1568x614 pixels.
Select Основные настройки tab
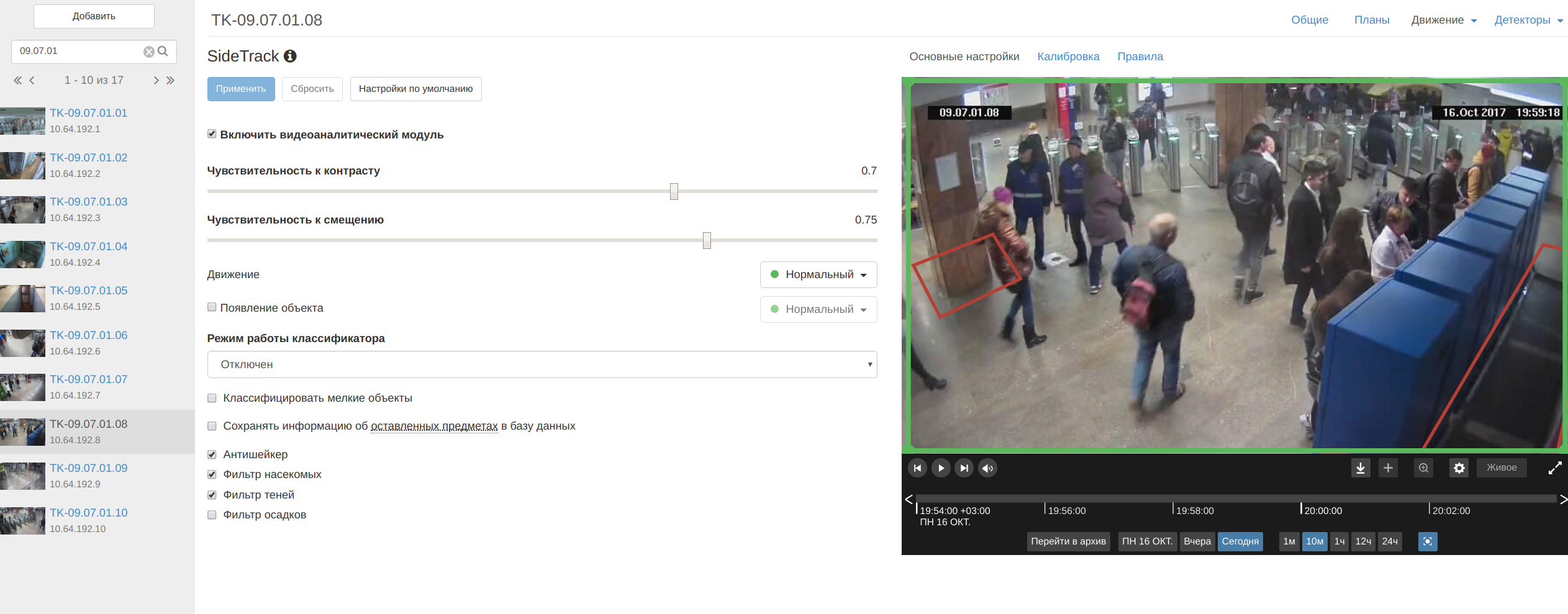point(964,56)
